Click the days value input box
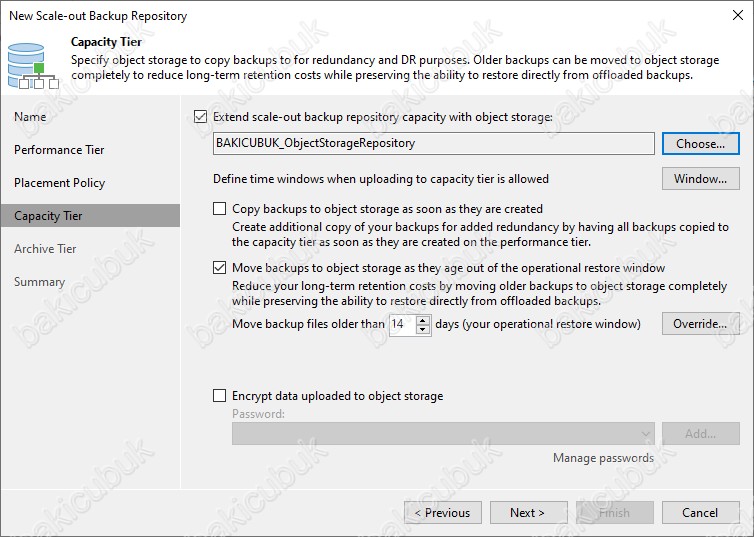 point(402,324)
